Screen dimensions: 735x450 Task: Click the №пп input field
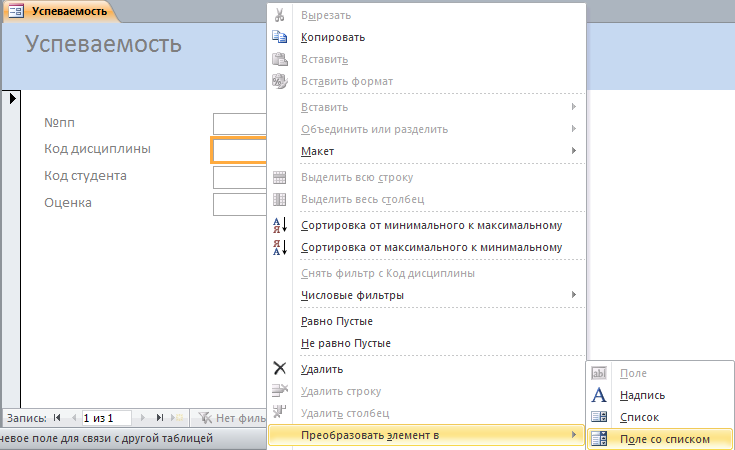click(240, 124)
